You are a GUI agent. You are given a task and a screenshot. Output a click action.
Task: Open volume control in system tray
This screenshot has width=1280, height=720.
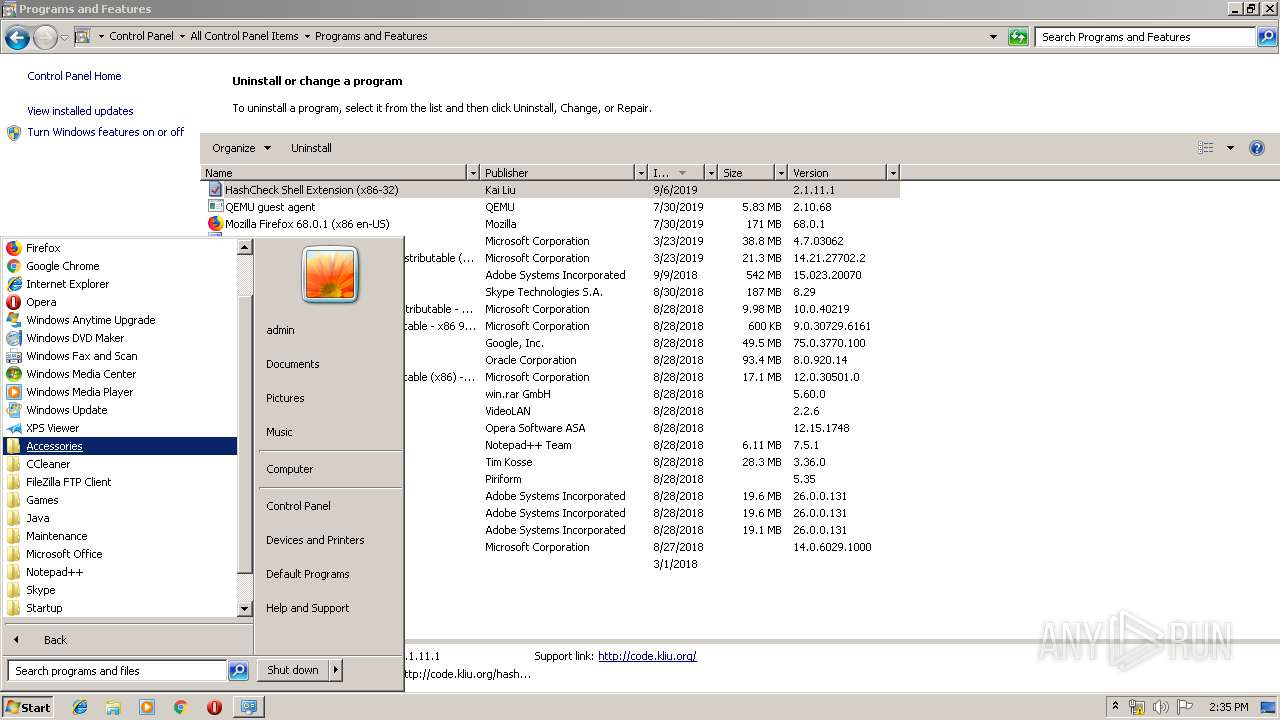tap(1161, 707)
